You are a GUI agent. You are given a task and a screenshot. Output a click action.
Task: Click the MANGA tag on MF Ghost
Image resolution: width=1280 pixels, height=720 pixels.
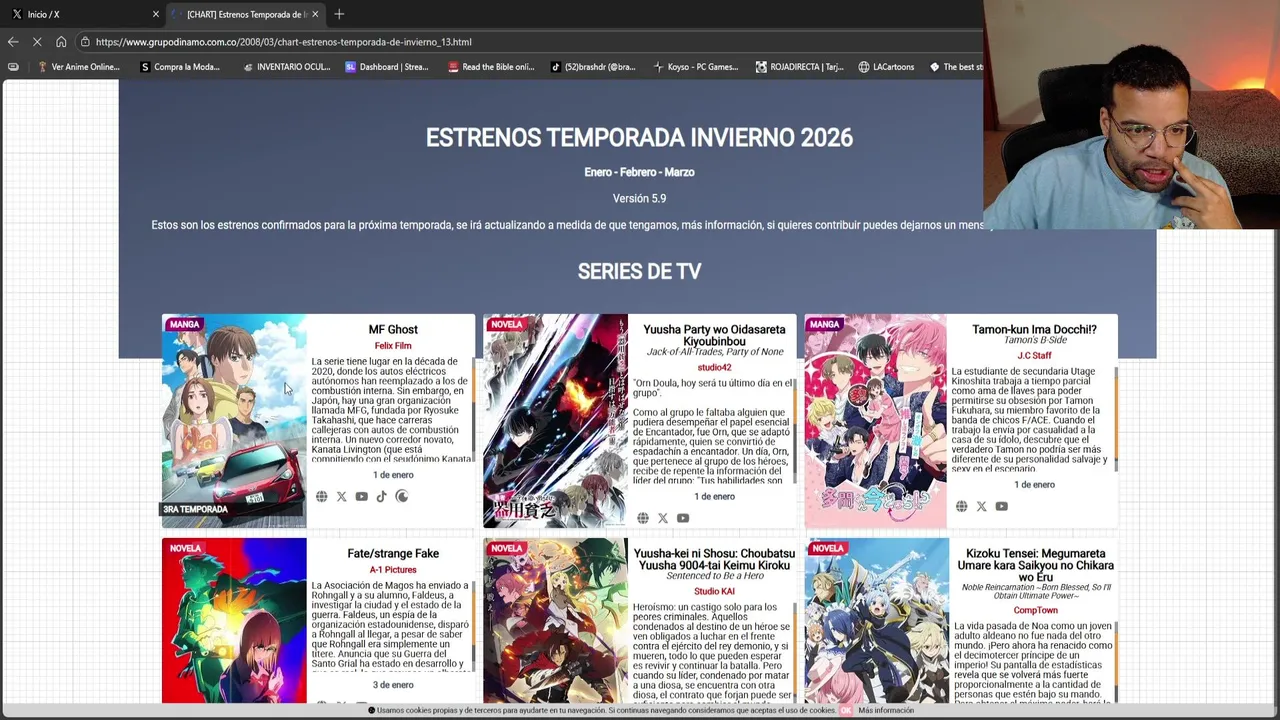tap(184, 324)
